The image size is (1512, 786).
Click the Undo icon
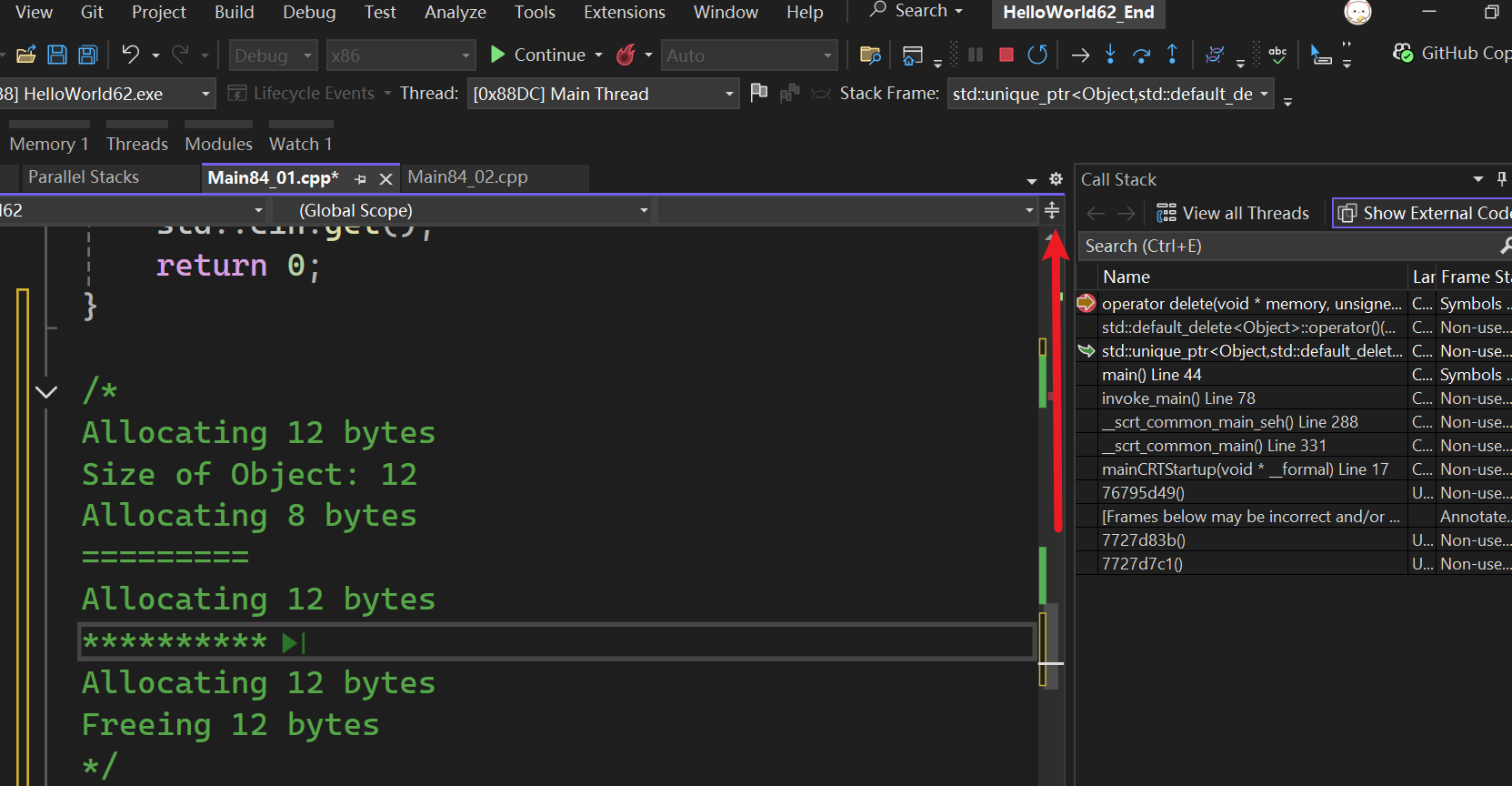pyautogui.click(x=131, y=55)
